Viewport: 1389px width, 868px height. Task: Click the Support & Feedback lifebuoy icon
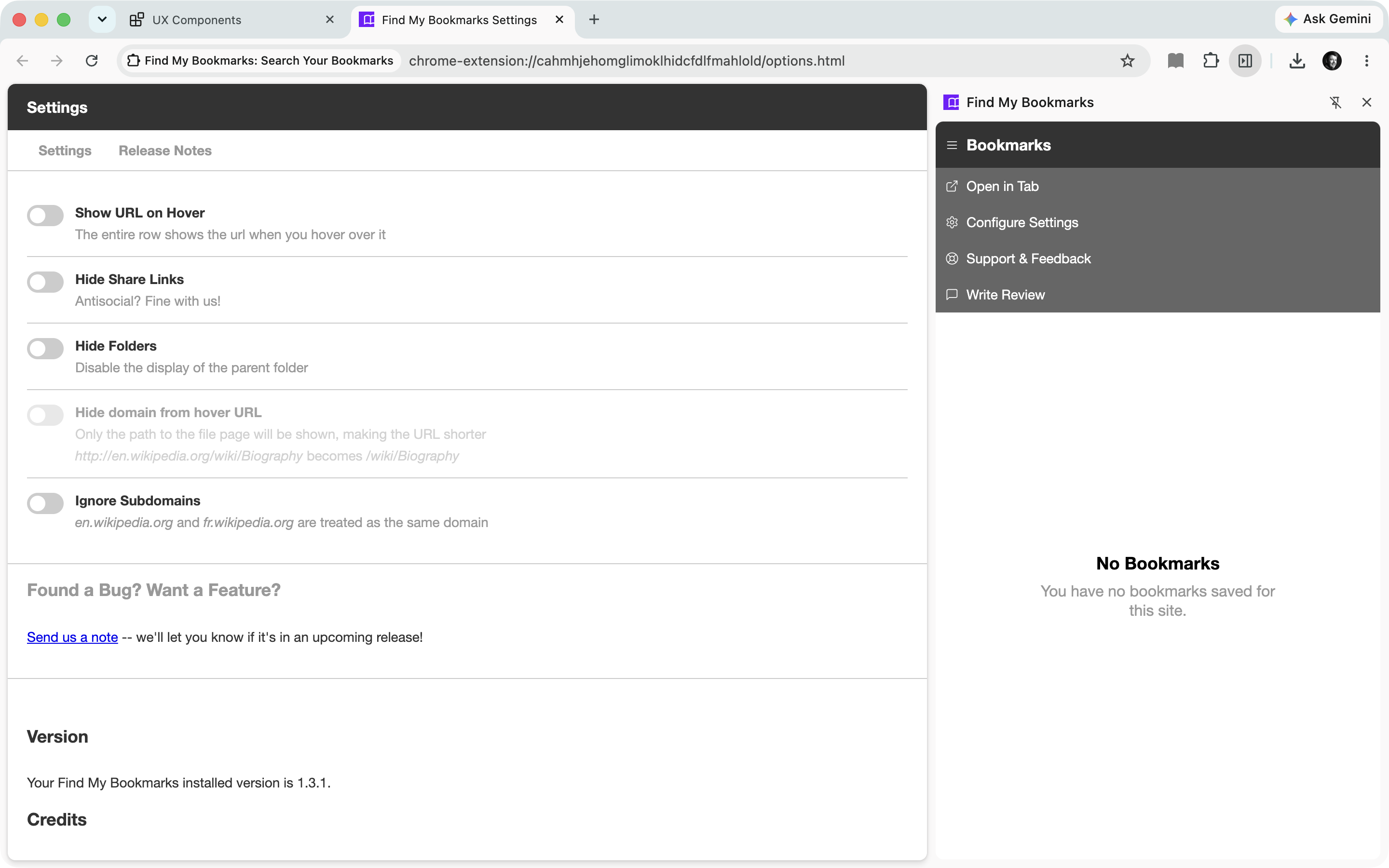952,258
